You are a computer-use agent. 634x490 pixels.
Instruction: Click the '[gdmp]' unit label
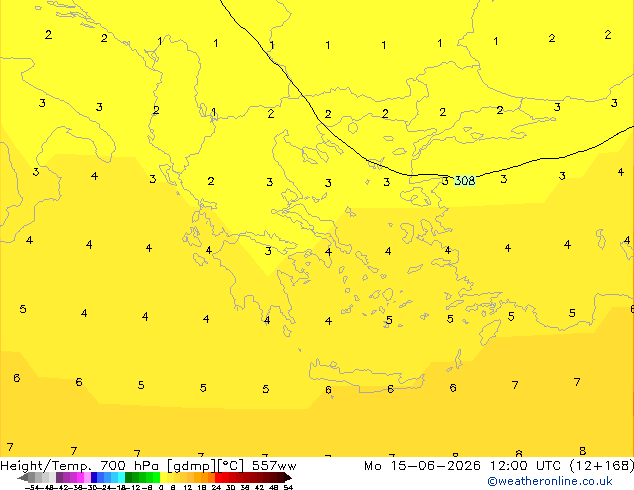191,466
